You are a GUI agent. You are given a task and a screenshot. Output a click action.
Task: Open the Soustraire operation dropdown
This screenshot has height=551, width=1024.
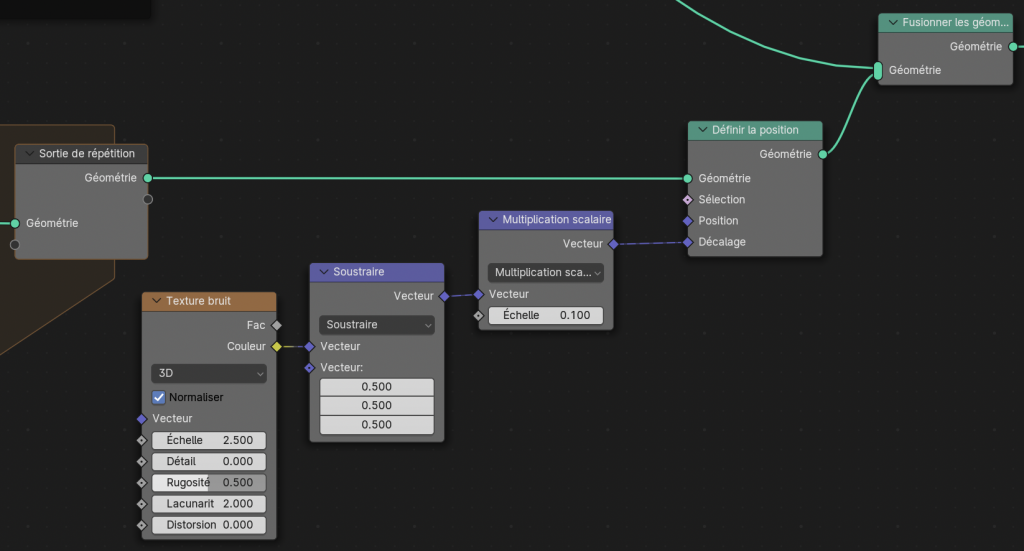377,325
